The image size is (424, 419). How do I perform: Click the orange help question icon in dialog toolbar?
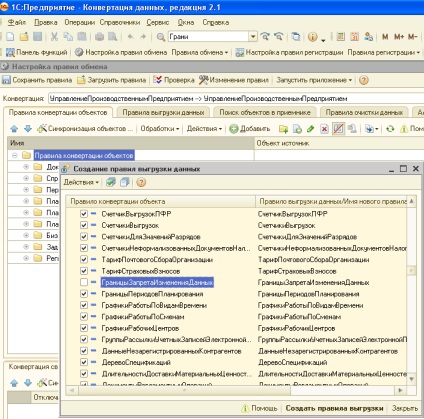pos(141,182)
